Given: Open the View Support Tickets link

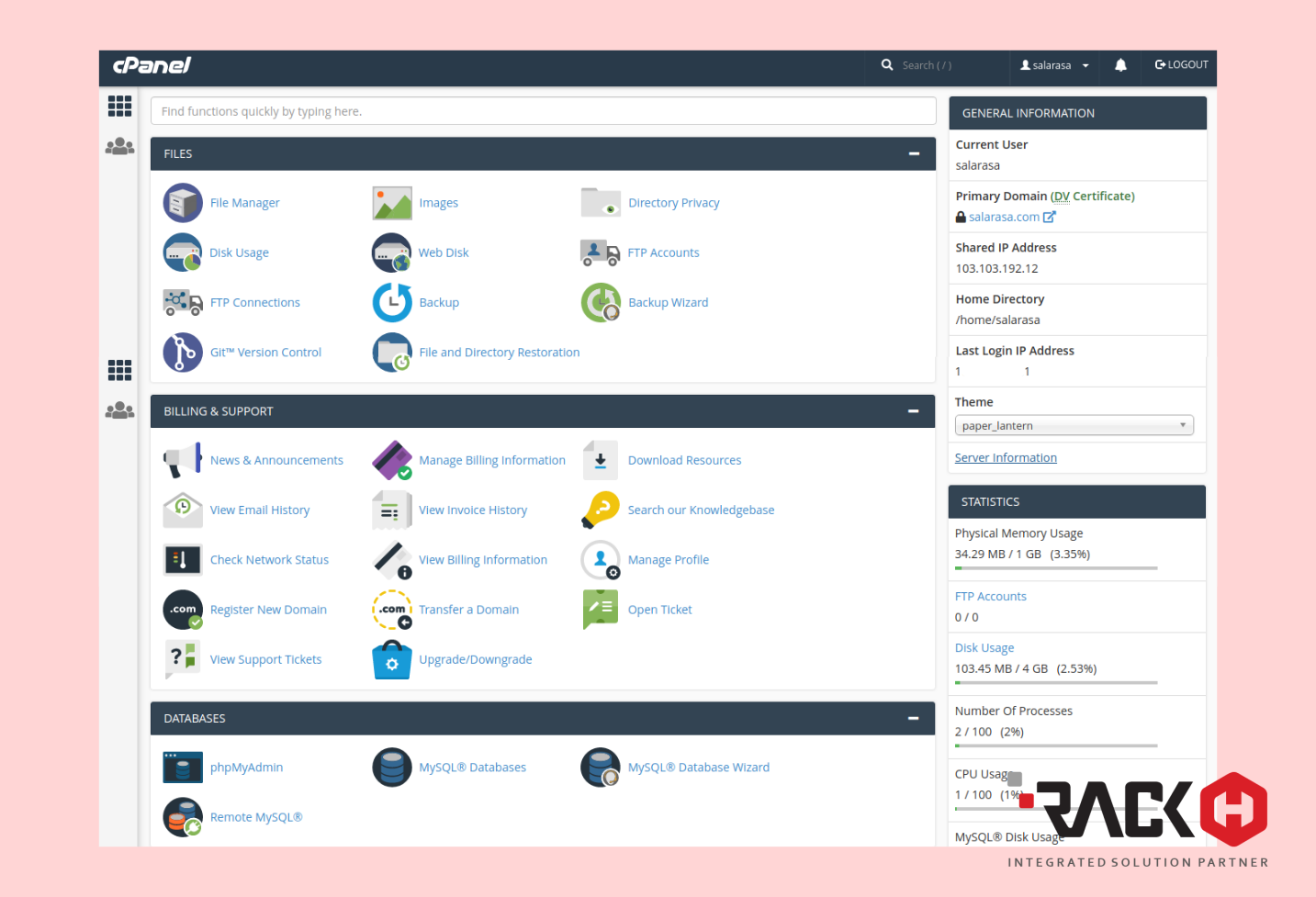Looking at the screenshot, I should tap(265, 659).
